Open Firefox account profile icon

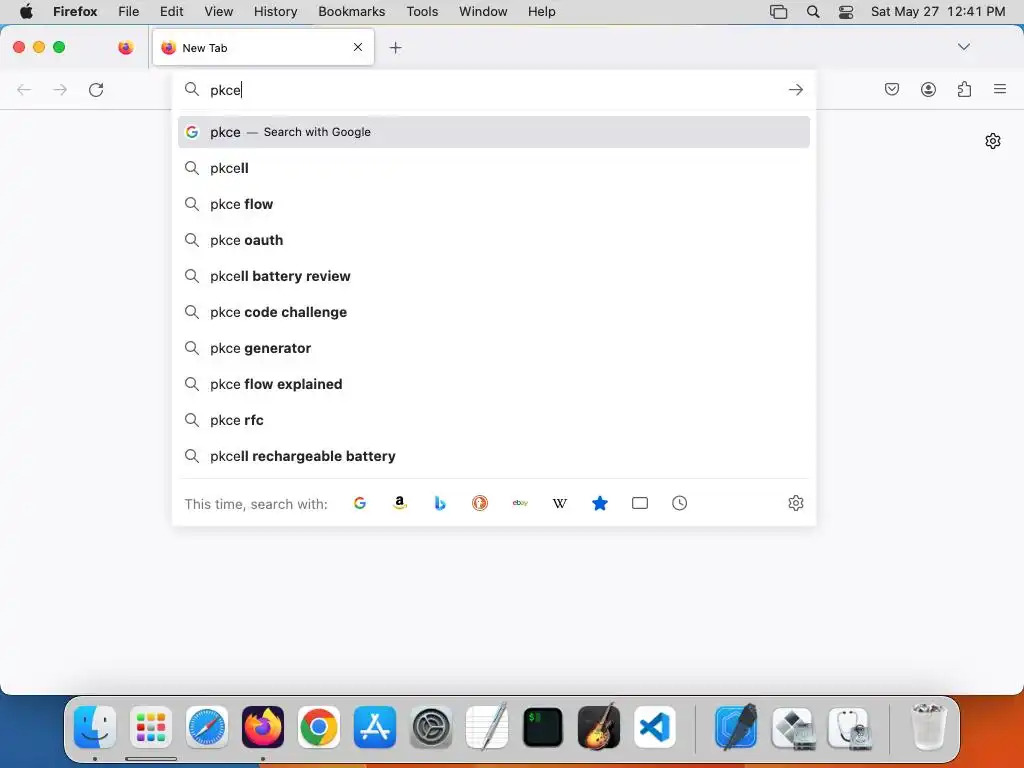[928, 89]
